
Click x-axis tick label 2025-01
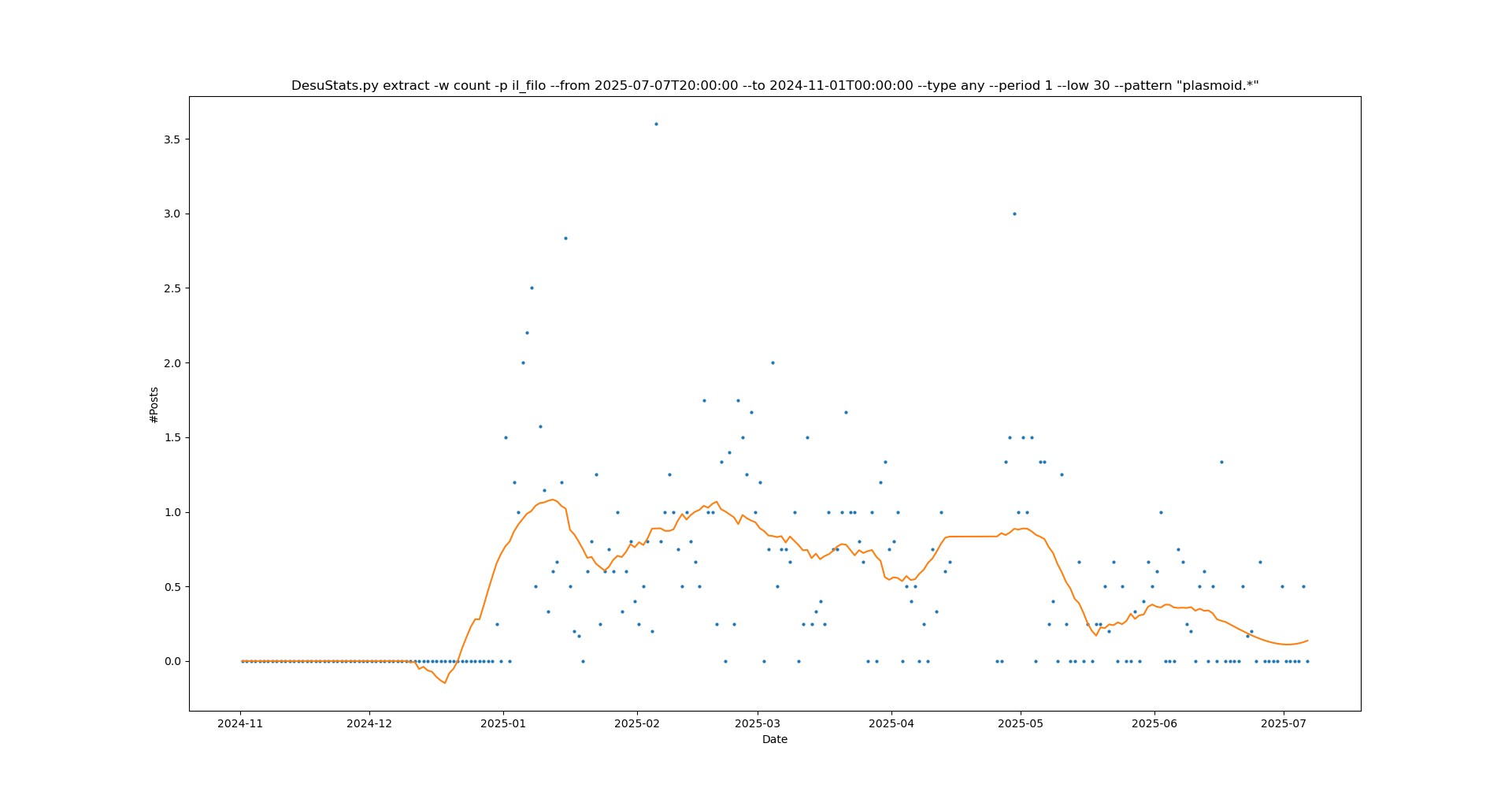pos(502,723)
